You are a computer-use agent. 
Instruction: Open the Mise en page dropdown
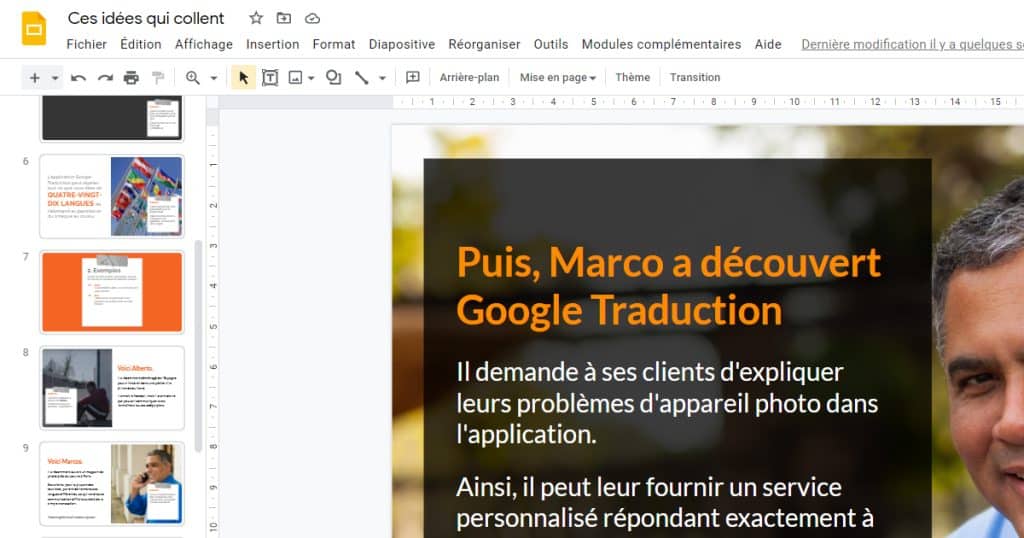tap(558, 78)
